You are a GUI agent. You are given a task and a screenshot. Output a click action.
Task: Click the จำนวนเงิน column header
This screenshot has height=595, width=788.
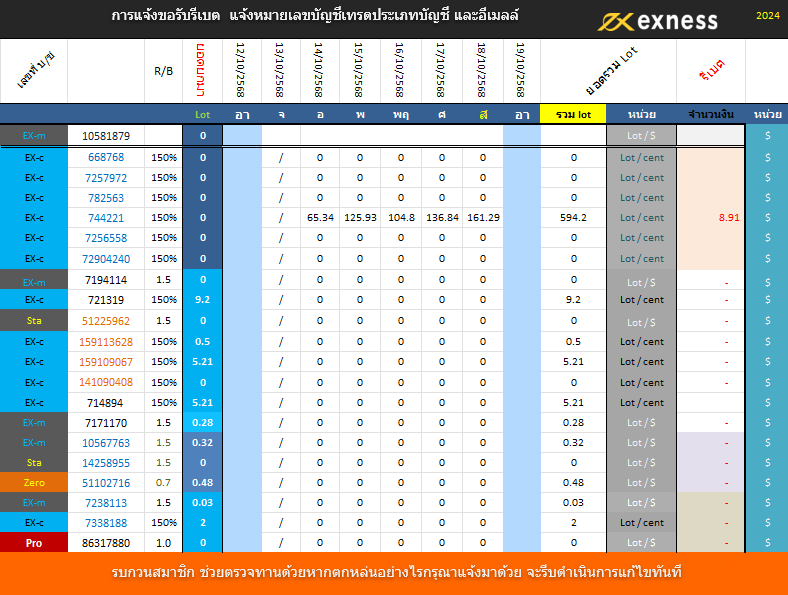tap(710, 114)
